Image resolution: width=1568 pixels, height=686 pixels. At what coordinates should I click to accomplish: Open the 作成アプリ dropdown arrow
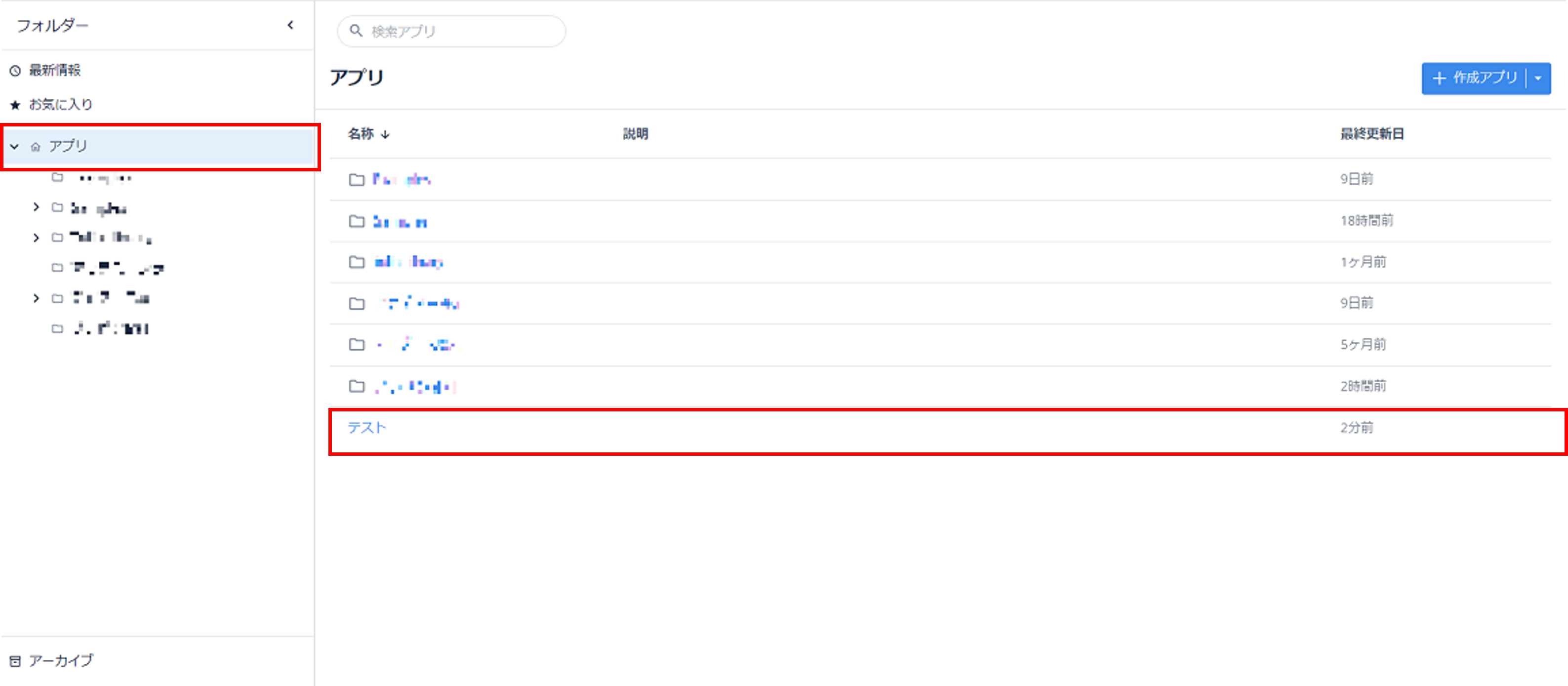(1538, 79)
